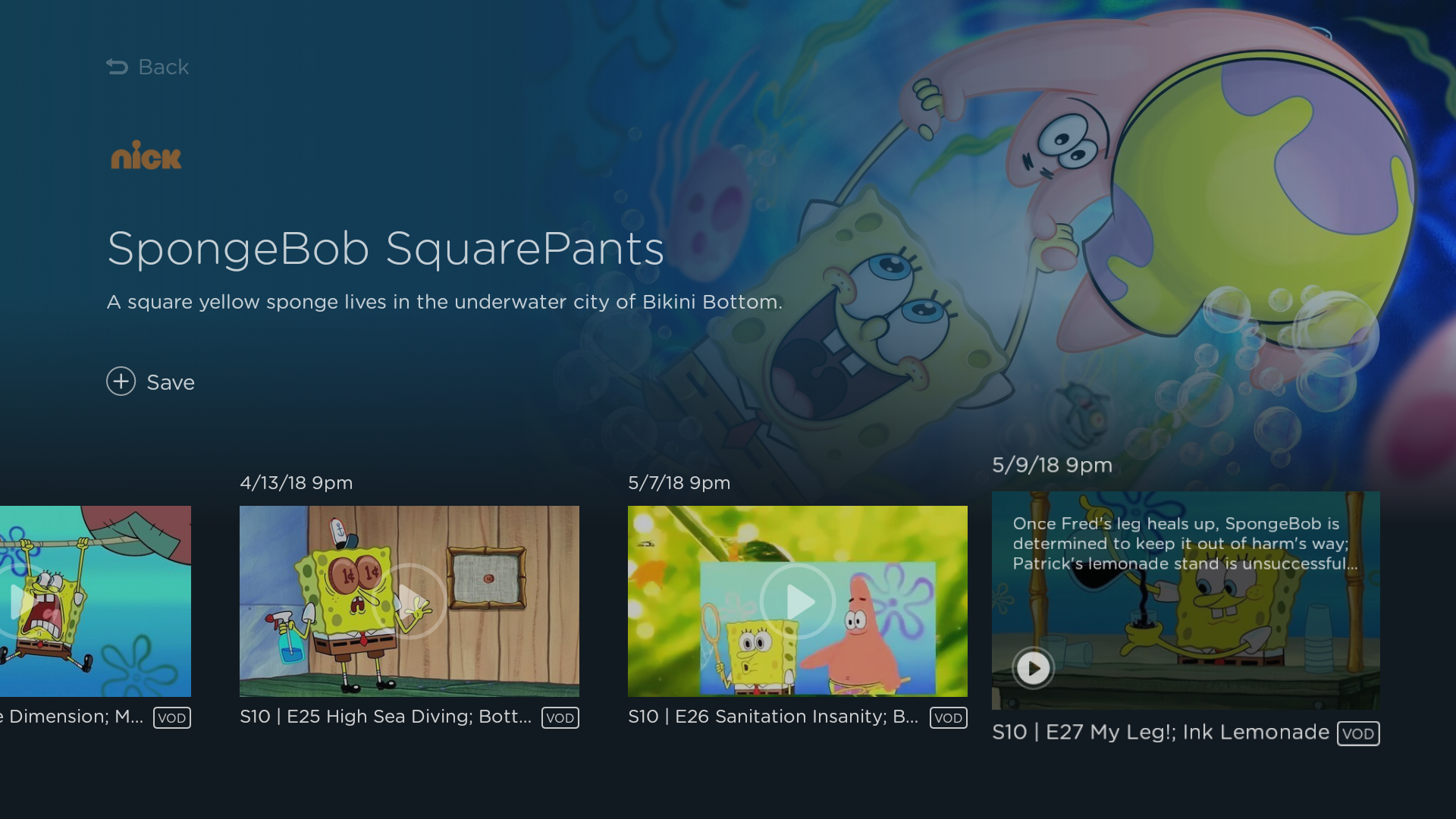The width and height of the screenshot is (1456, 819).
Task: Click the plus circle Save icon
Action: [x=121, y=381]
